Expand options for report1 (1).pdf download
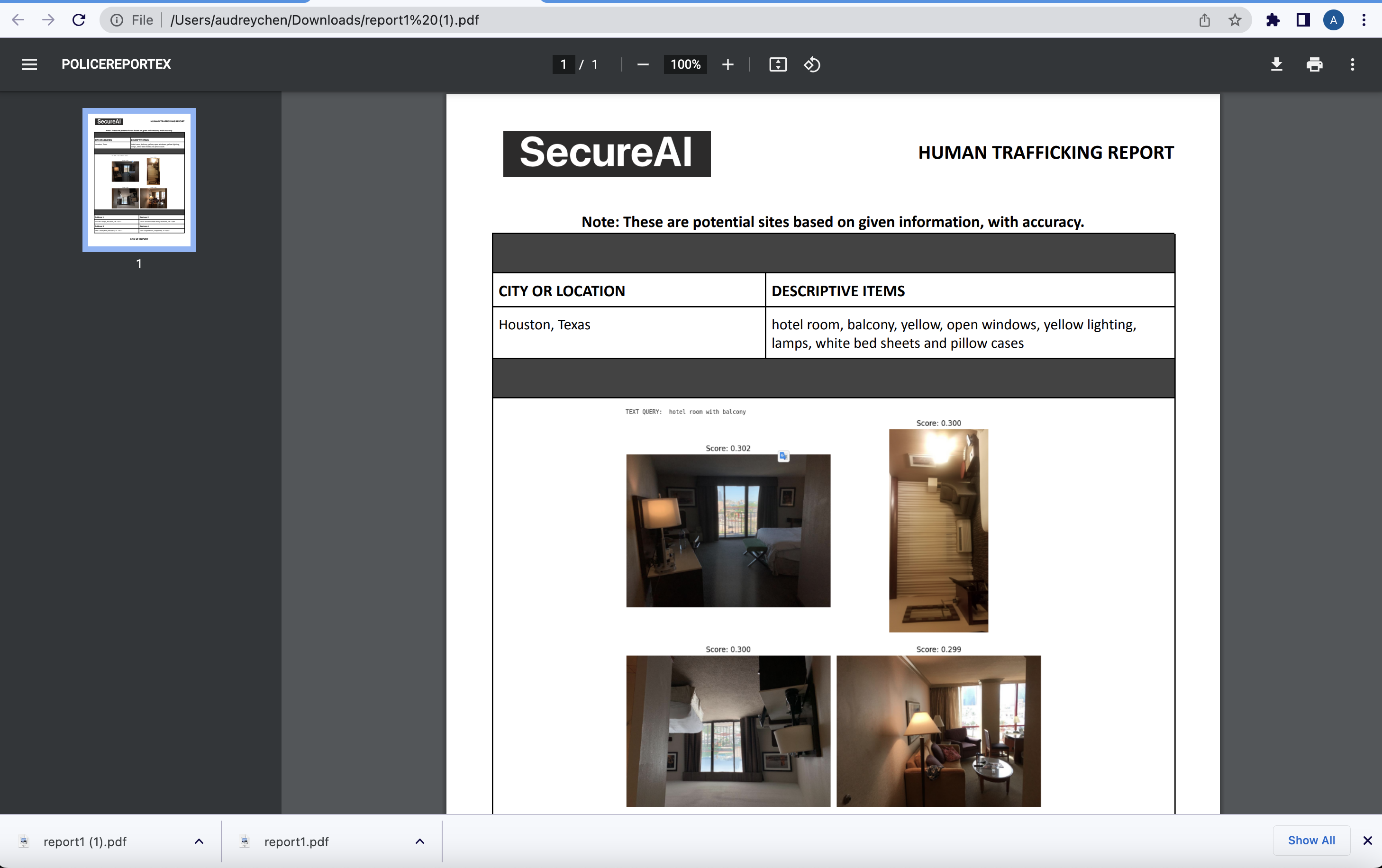The image size is (1382, 868). click(x=199, y=841)
